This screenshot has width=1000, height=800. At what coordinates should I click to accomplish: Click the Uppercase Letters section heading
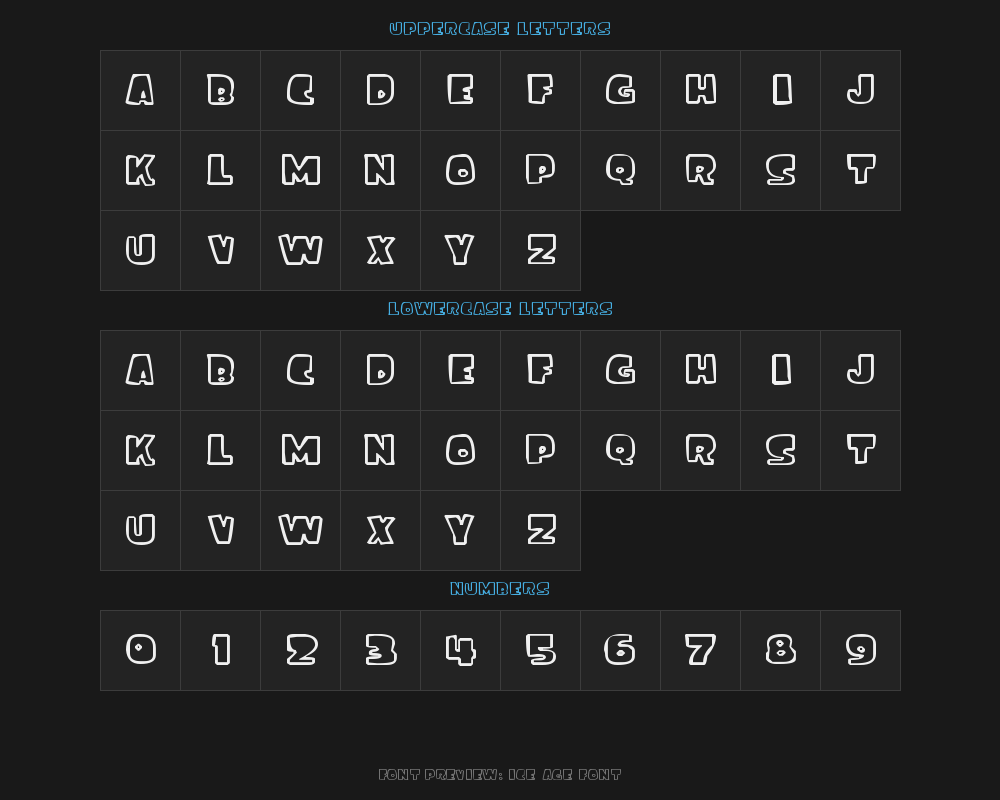(x=500, y=29)
